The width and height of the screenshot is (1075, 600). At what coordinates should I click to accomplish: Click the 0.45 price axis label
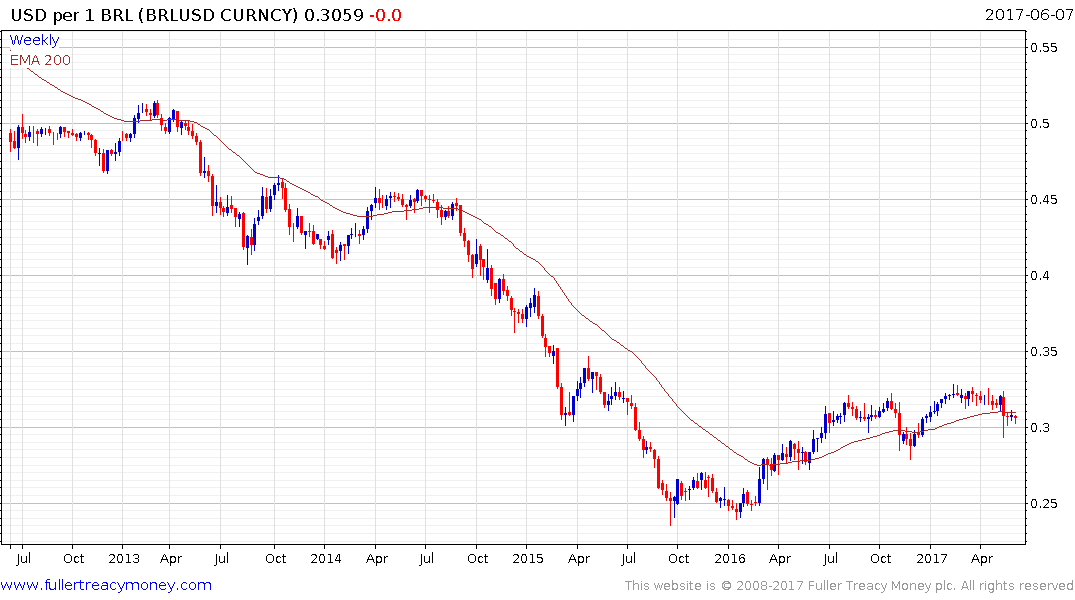pyautogui.click(x=1044, y=200)
